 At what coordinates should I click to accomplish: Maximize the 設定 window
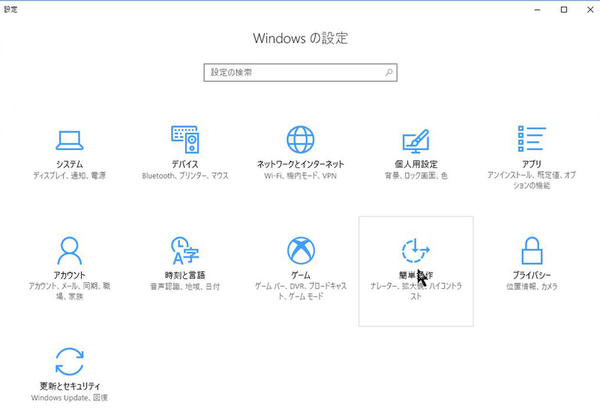pyautogui.click(x=564, y=10)
